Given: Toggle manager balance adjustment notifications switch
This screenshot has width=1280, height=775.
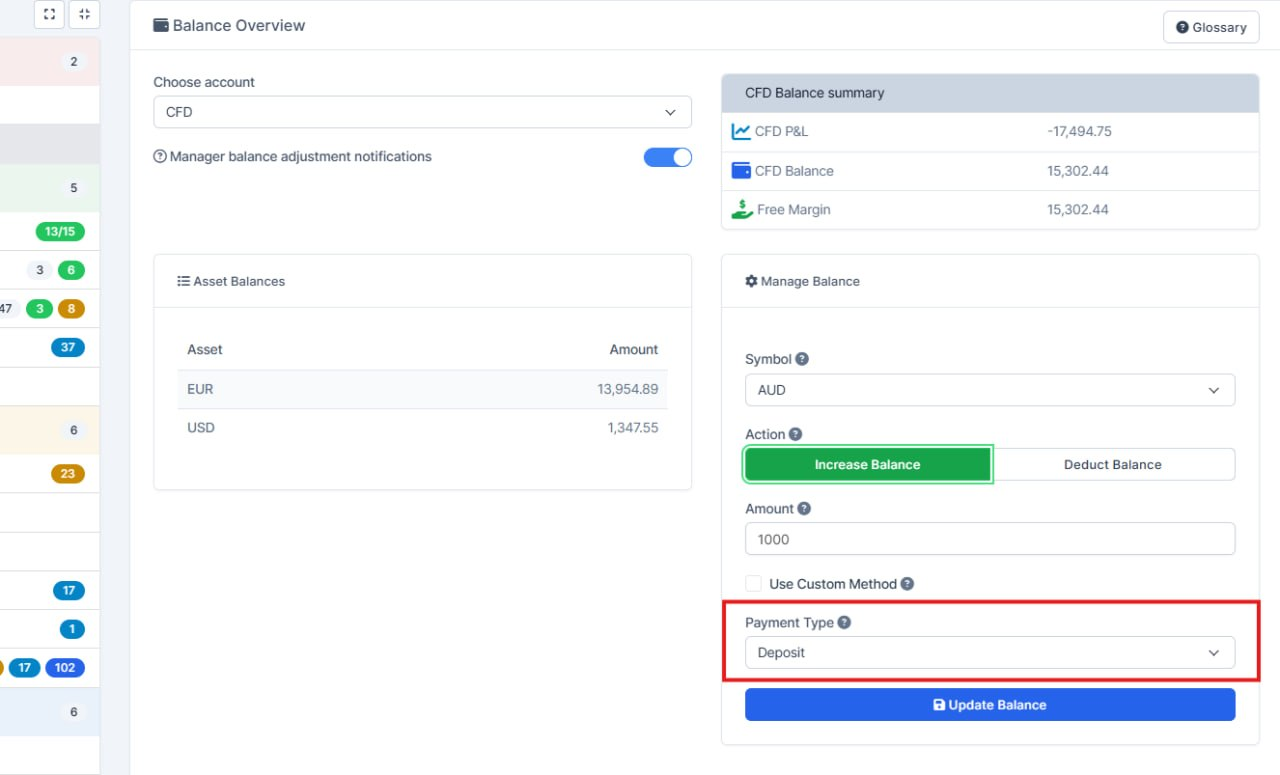Looking at the screenshot, I should pos(667,157).
